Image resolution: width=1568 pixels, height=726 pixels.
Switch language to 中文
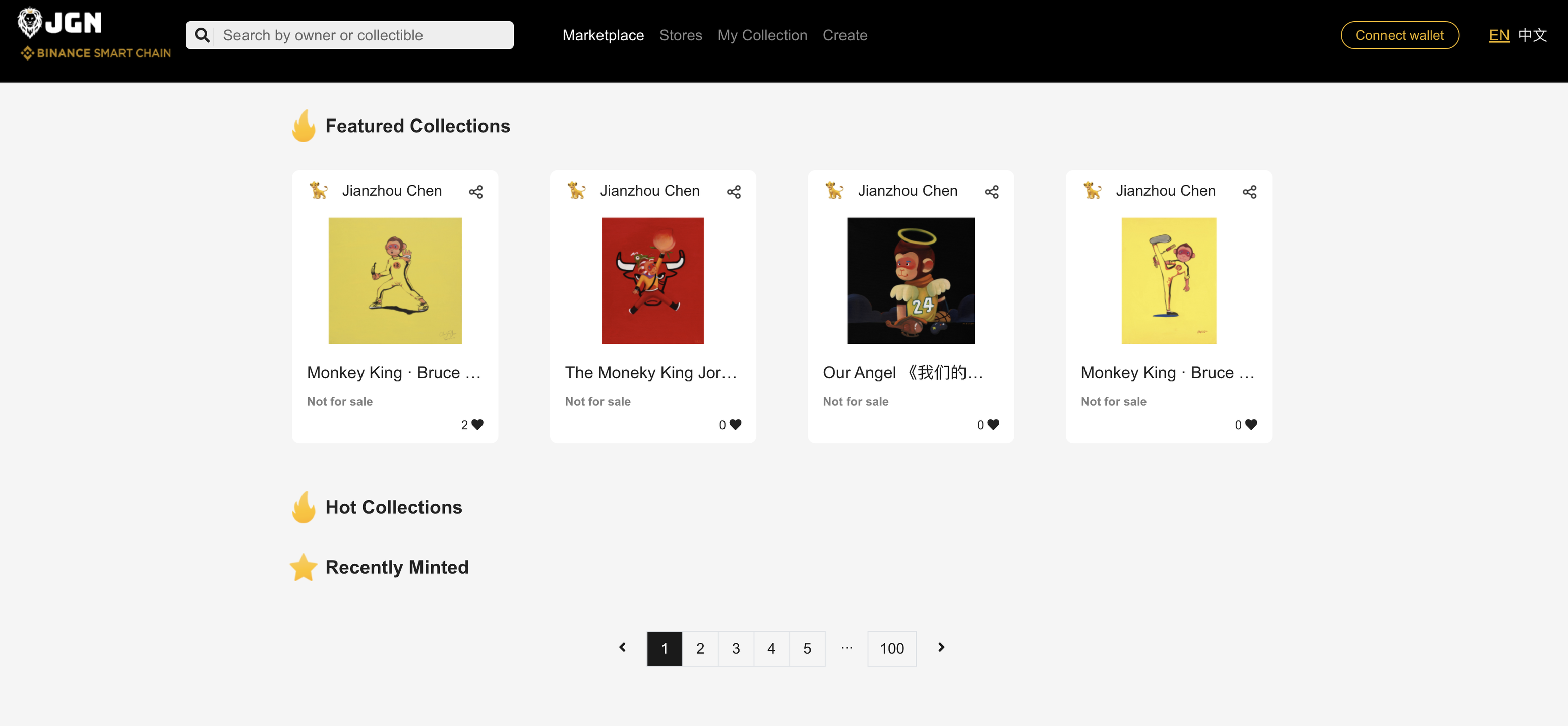click(1532, 35)
